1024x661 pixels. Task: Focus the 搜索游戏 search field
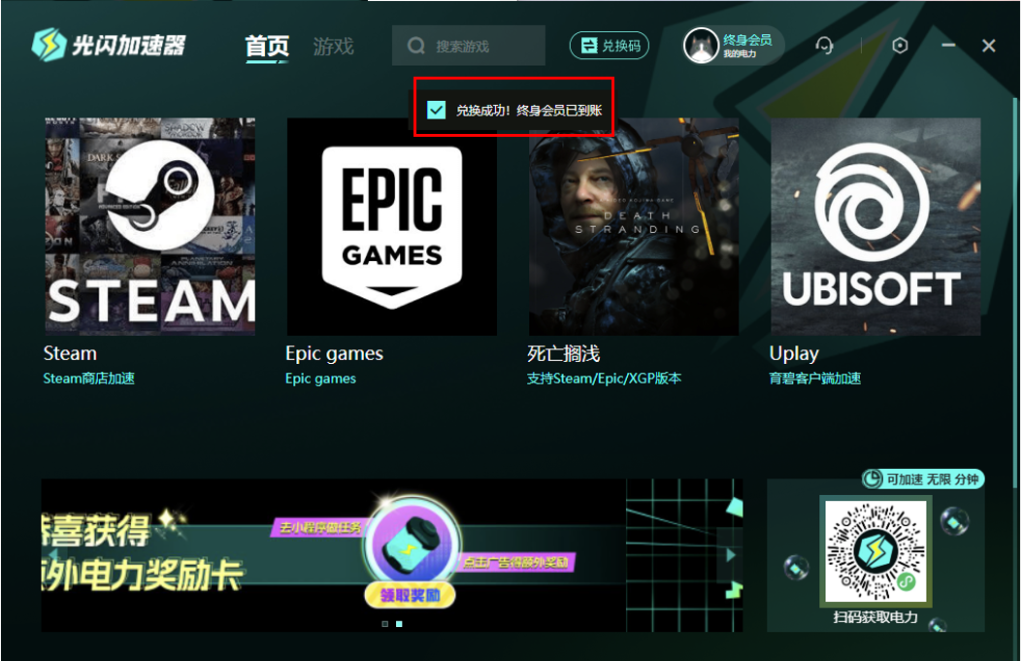tap(468, 46)
